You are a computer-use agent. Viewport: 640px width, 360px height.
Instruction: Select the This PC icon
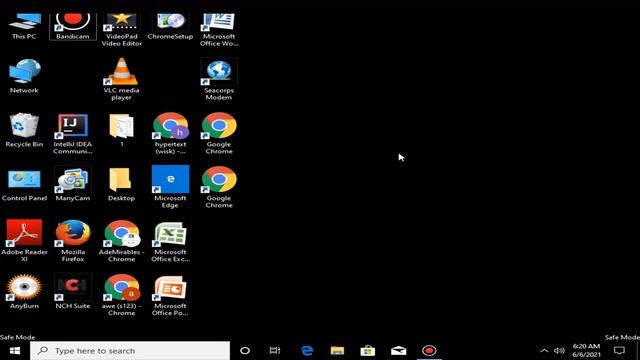(24, 26)
